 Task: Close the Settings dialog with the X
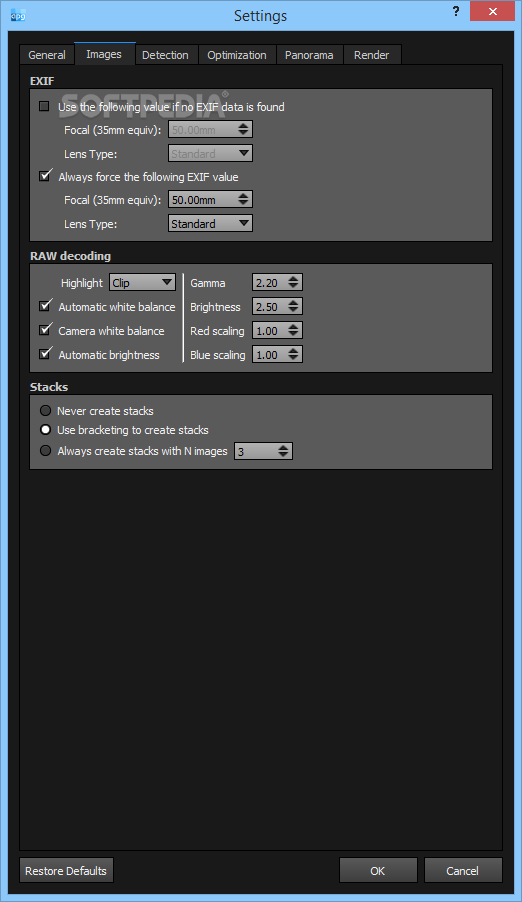[x=492, y=12]
